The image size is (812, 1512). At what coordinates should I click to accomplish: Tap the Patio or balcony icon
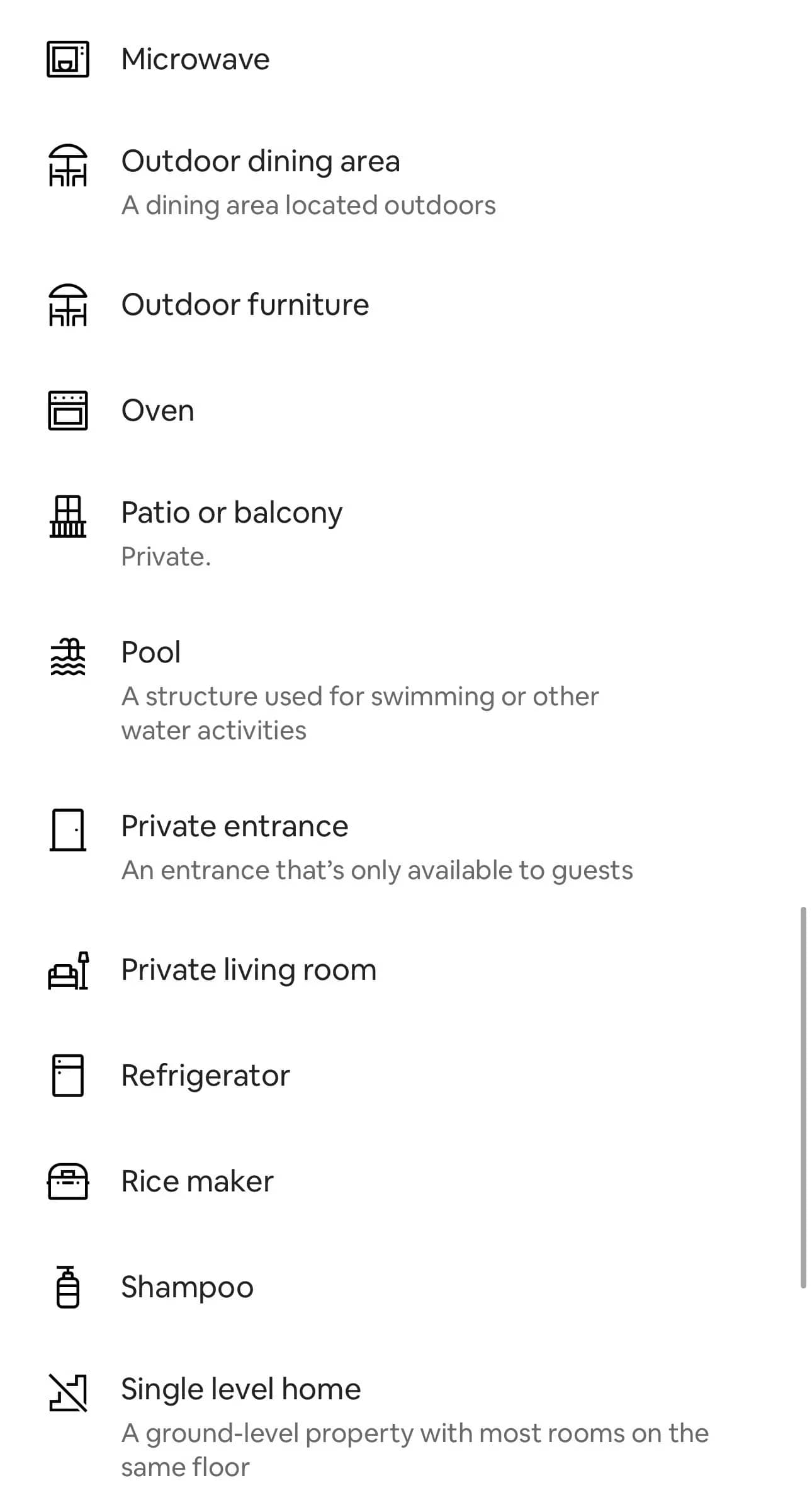tap(68, 516)
